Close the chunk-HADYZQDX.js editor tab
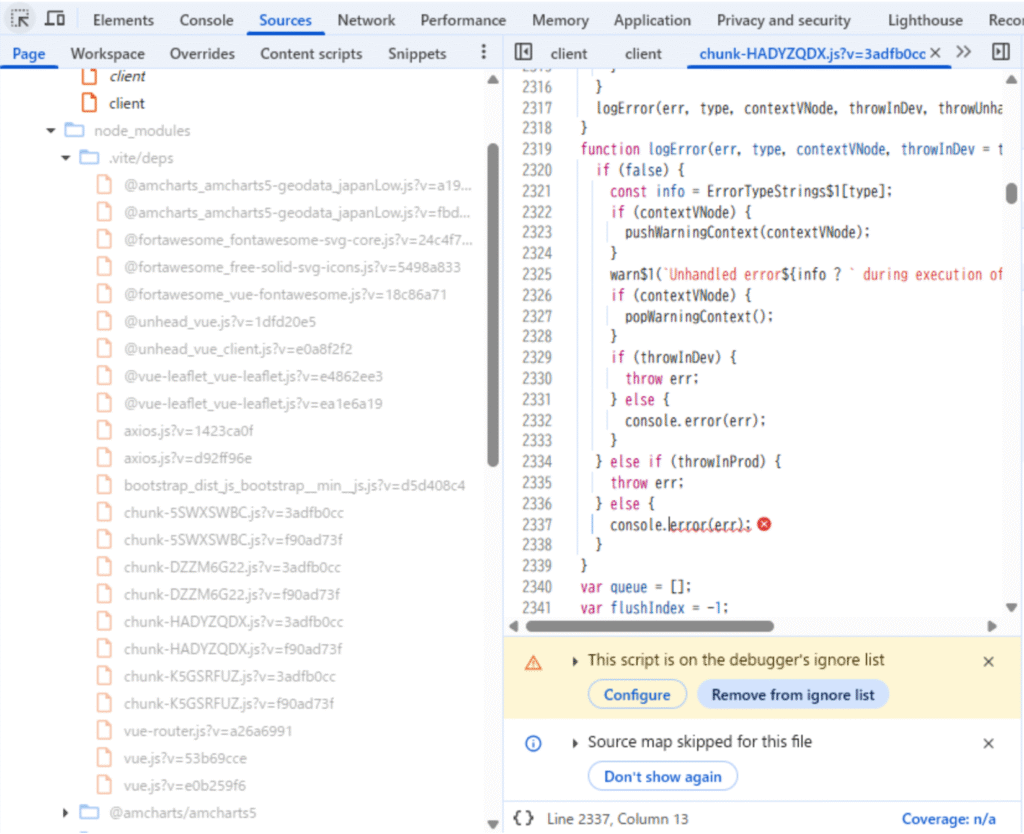 (935, 53)
